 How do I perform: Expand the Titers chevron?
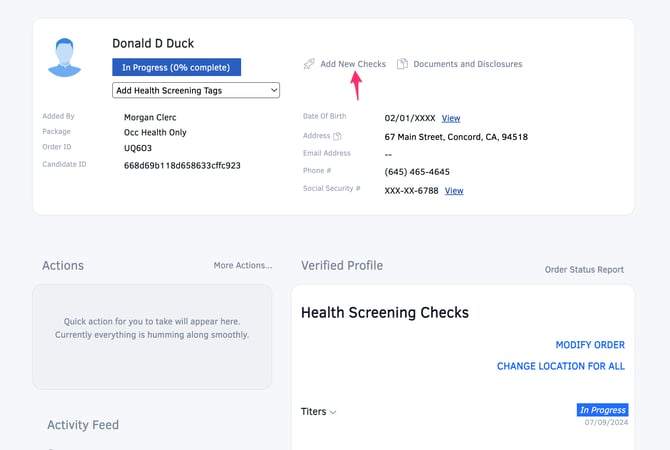pyautogui.click(x=333, y=412)
